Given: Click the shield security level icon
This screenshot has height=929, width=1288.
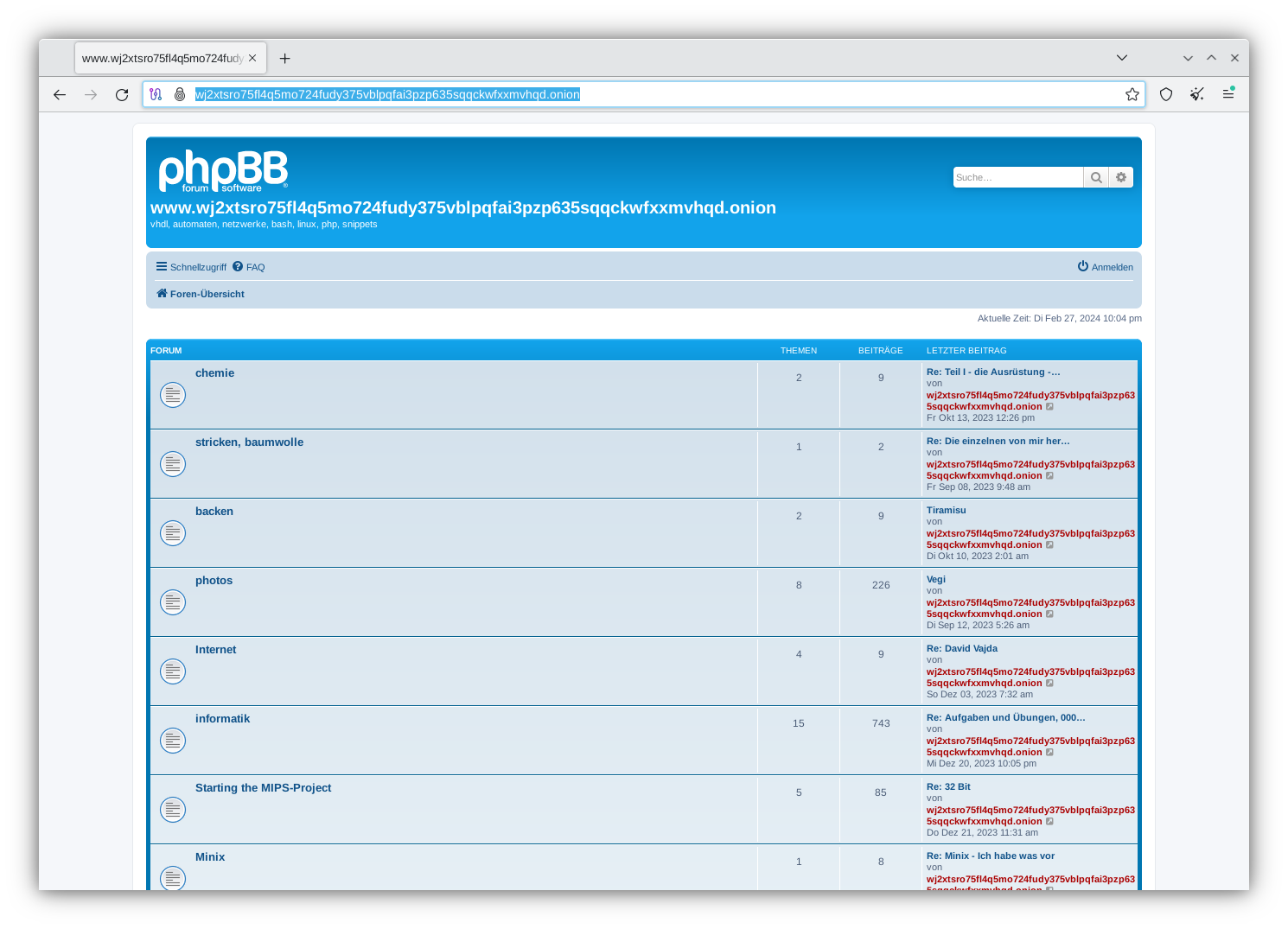Looking at the screenshot, I should click(x=1166, y=95).
